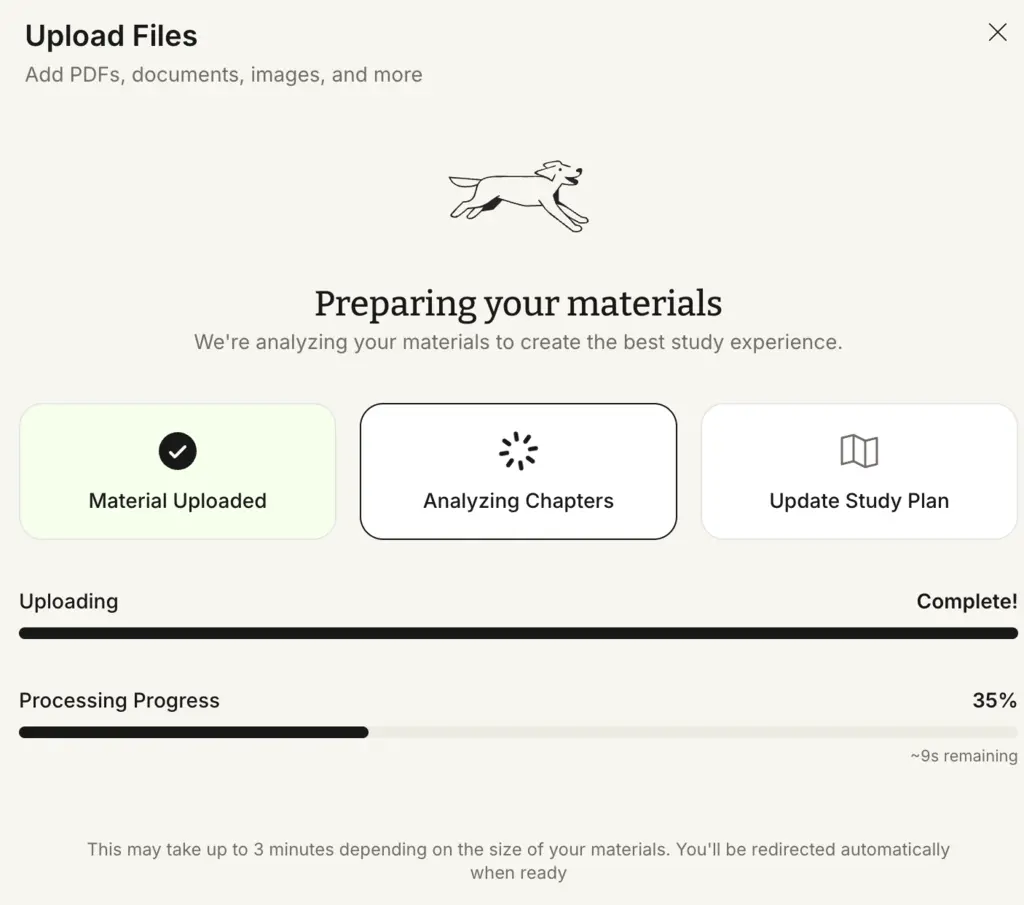Click the Add PDFs, documents subtitle text
The height and width of the screenshot is (905, 1024).
(x=224, y=75)
